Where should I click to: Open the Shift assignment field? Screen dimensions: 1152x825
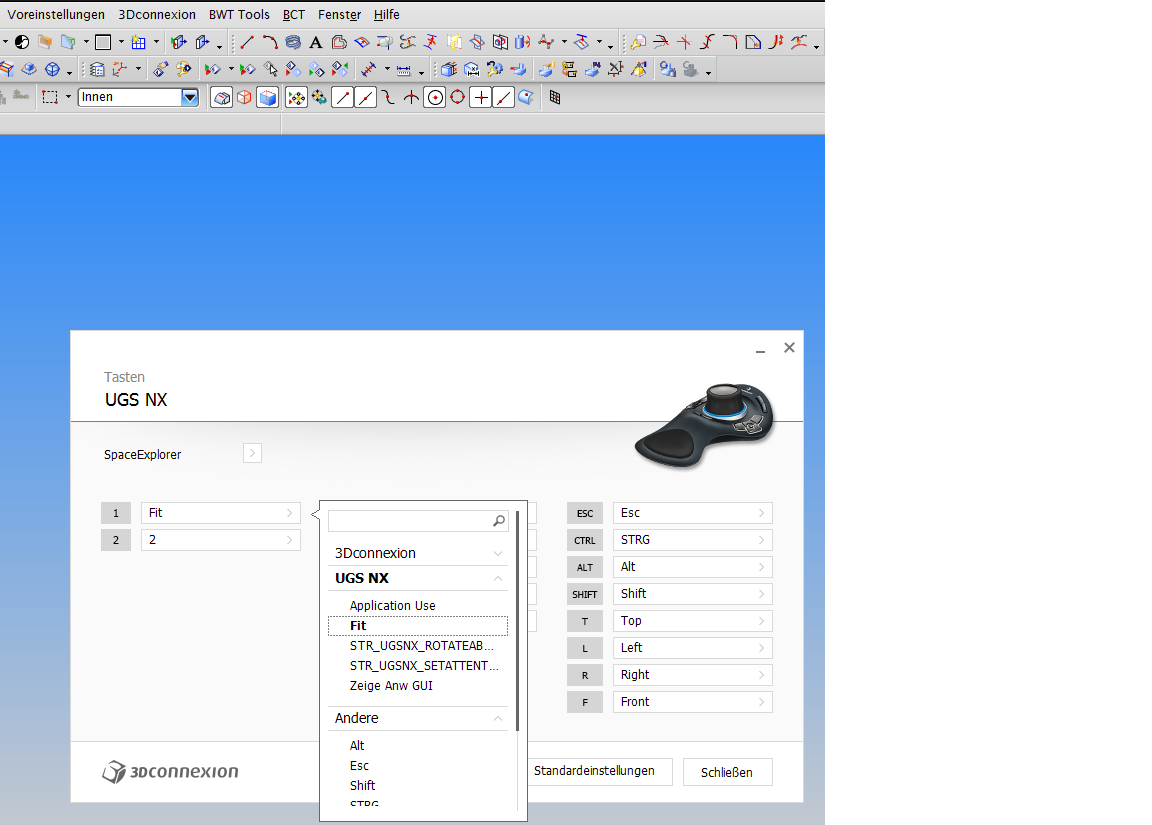point(692,594)
